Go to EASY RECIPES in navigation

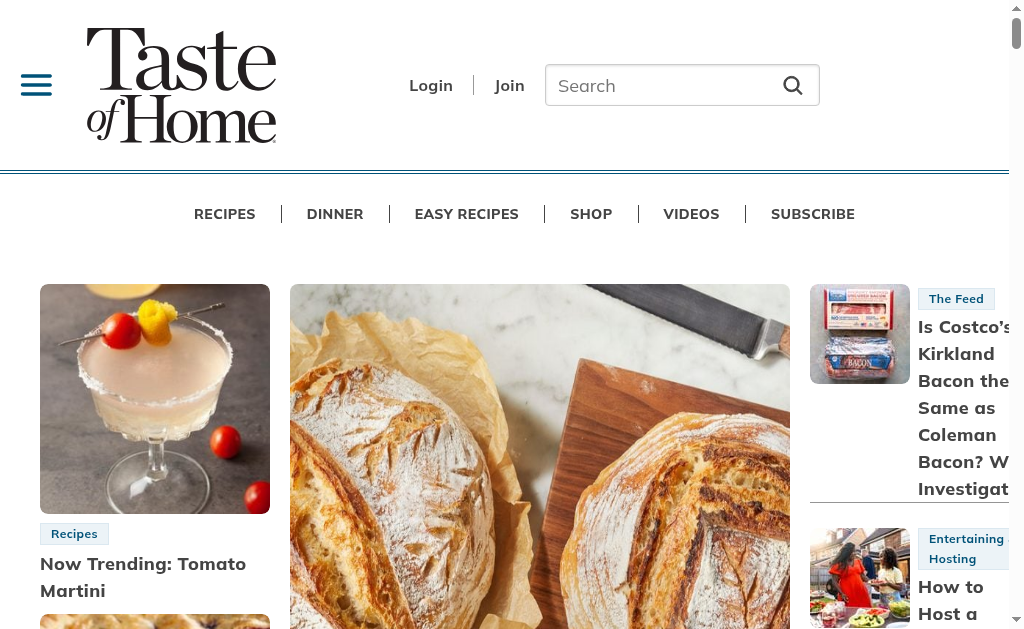(466, 214)
